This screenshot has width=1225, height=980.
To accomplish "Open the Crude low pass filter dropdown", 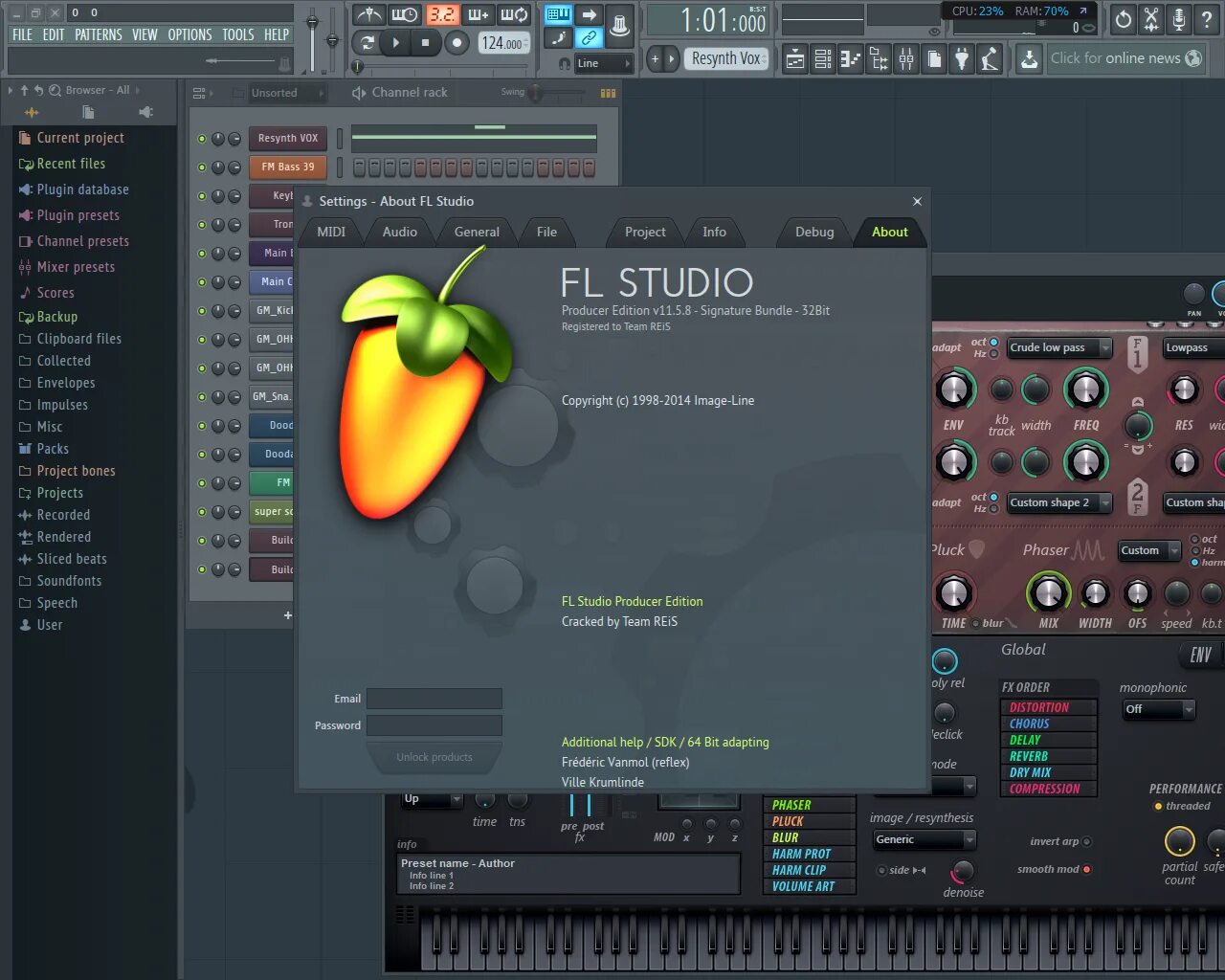I will coord(1058,347).
